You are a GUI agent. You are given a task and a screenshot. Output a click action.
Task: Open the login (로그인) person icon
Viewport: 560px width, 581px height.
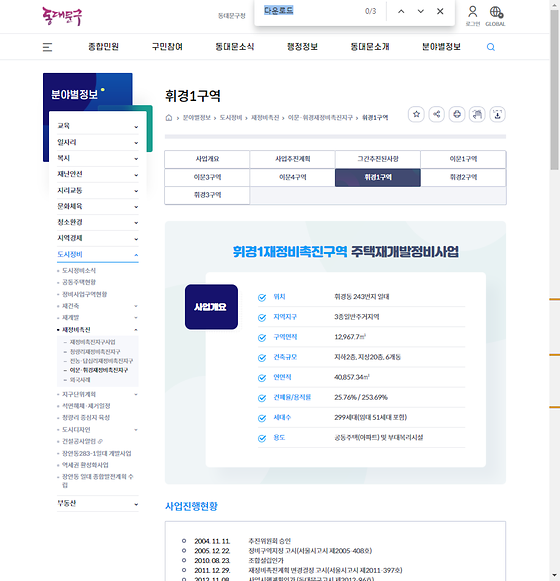(x=473, y=16)
